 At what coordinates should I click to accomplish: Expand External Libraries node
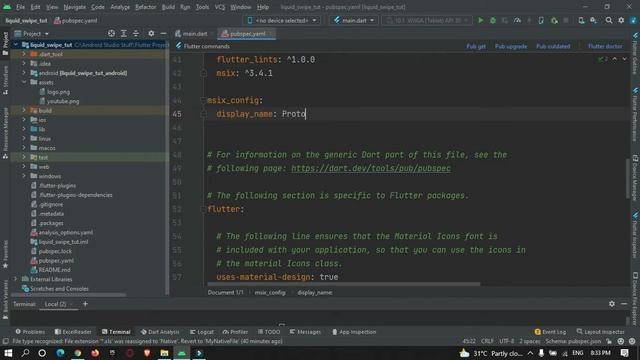16,279
